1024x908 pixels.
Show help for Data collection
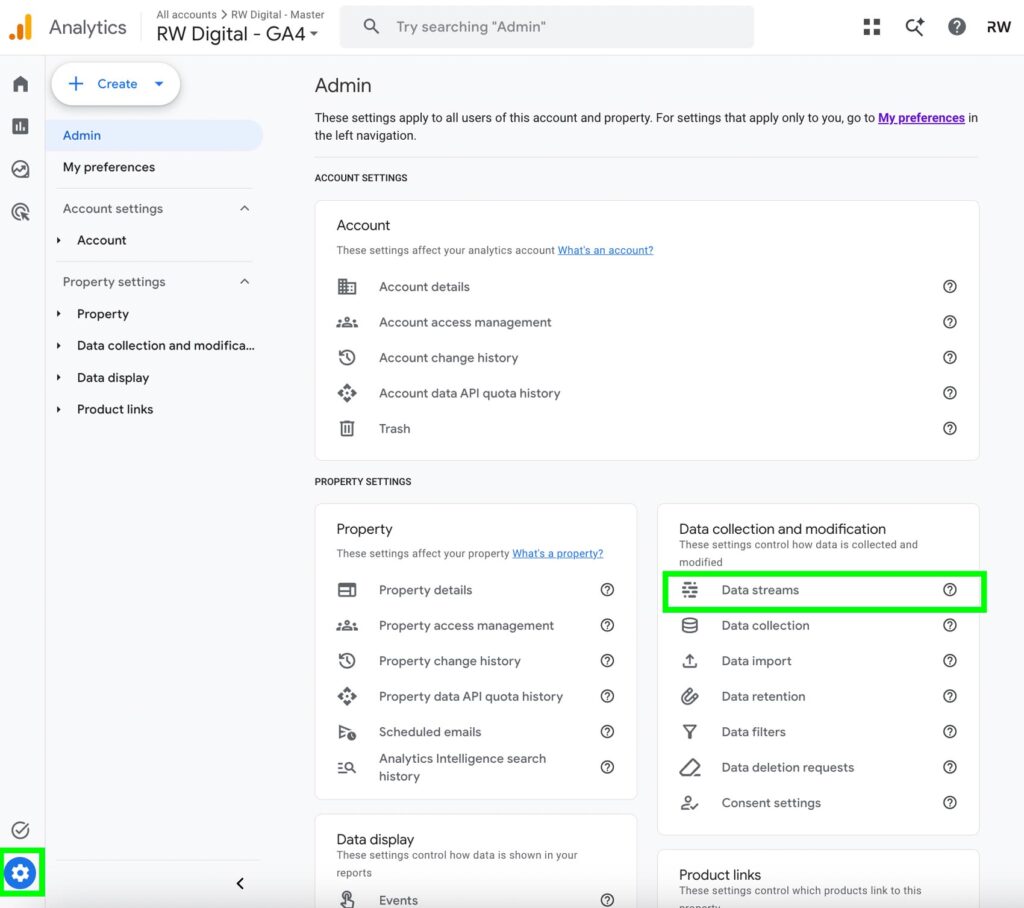(950, 625)
